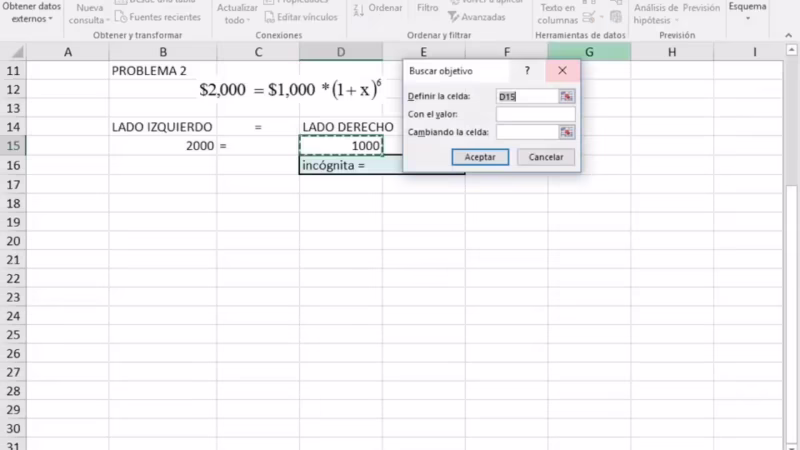Image resolution: width=800 pixels, height=450 pixels.
Task: Click the Cancelar button in Buscar objetivo
Action: [x=546, y=157]
